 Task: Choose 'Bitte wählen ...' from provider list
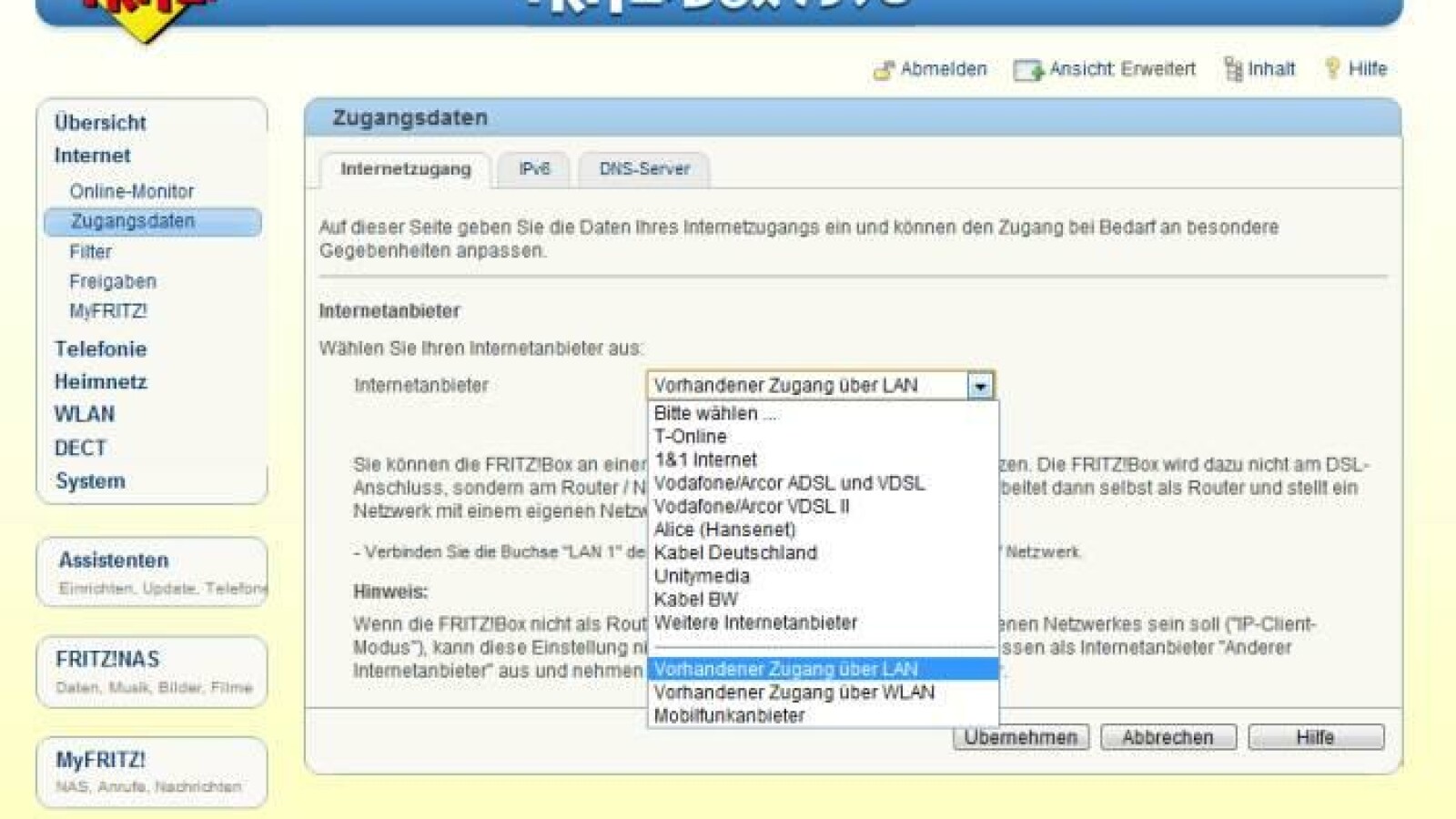[823, 413]
